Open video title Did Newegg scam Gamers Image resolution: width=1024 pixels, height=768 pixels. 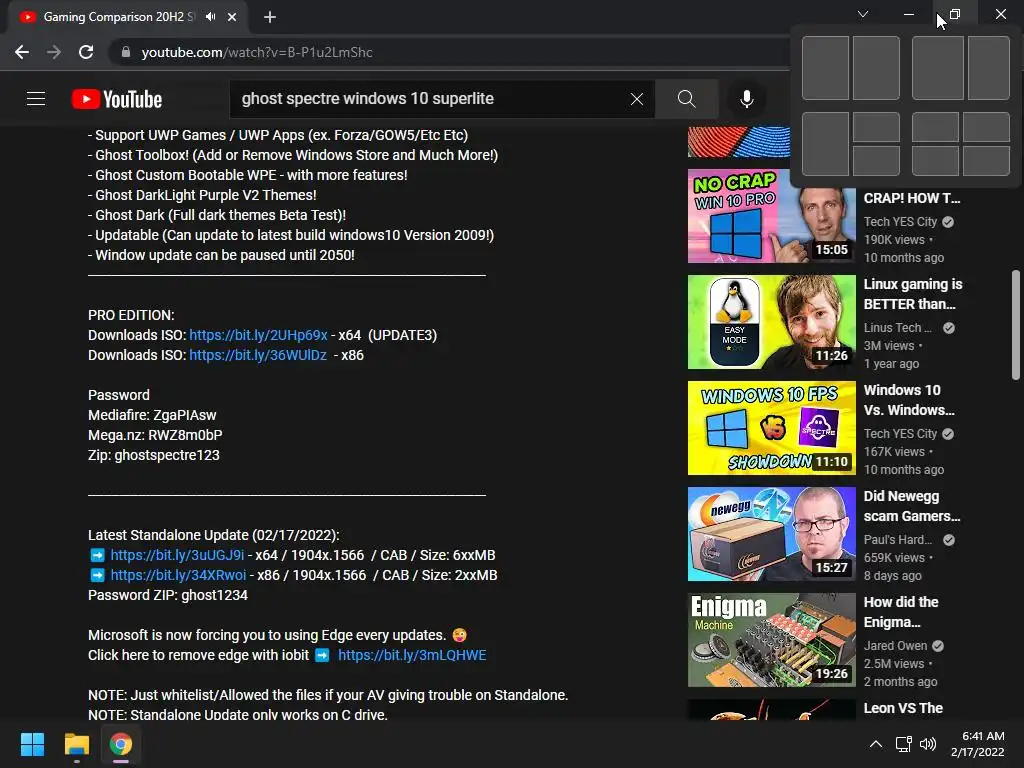pos(912,505)
